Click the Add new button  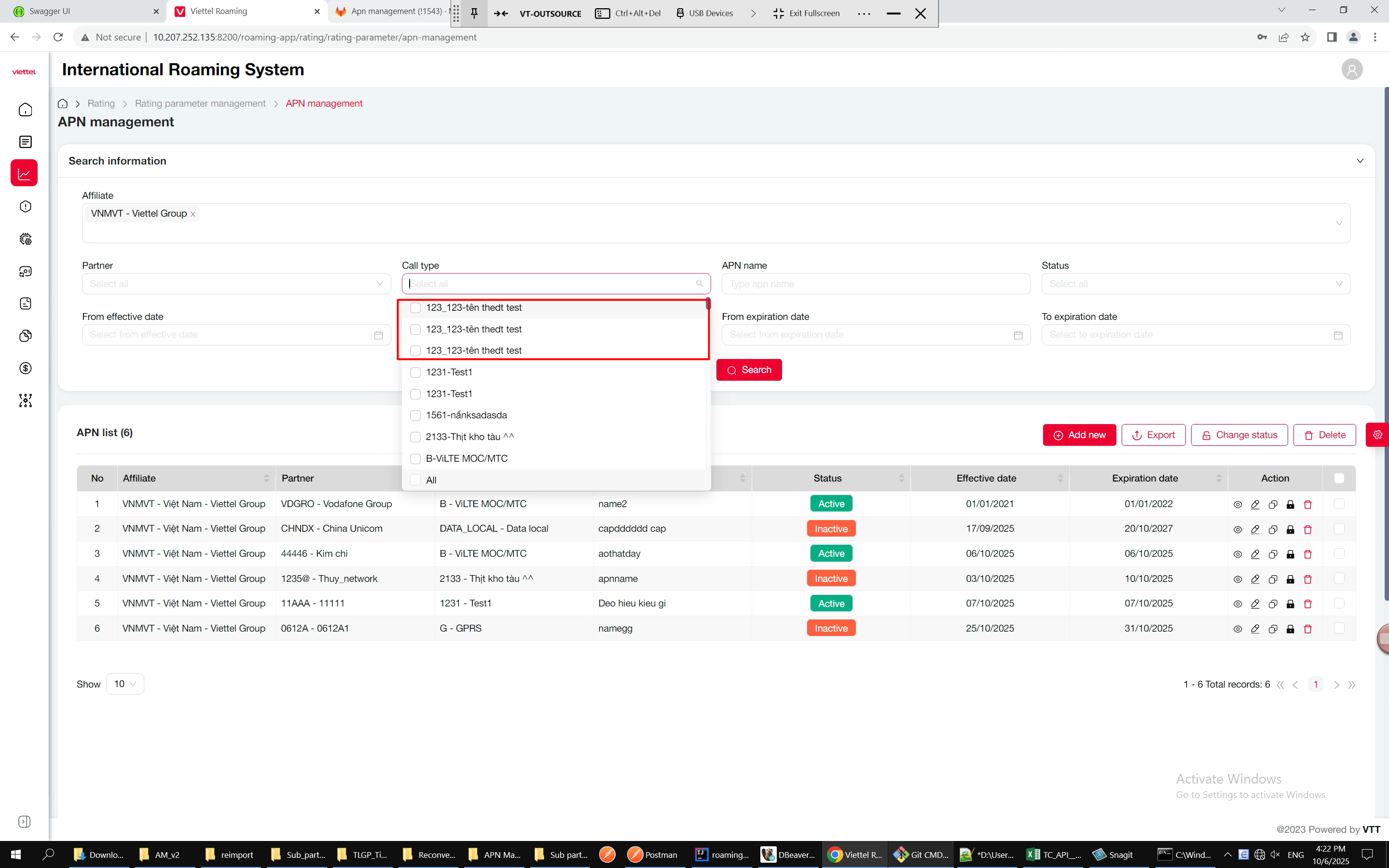coord(1079,435)
